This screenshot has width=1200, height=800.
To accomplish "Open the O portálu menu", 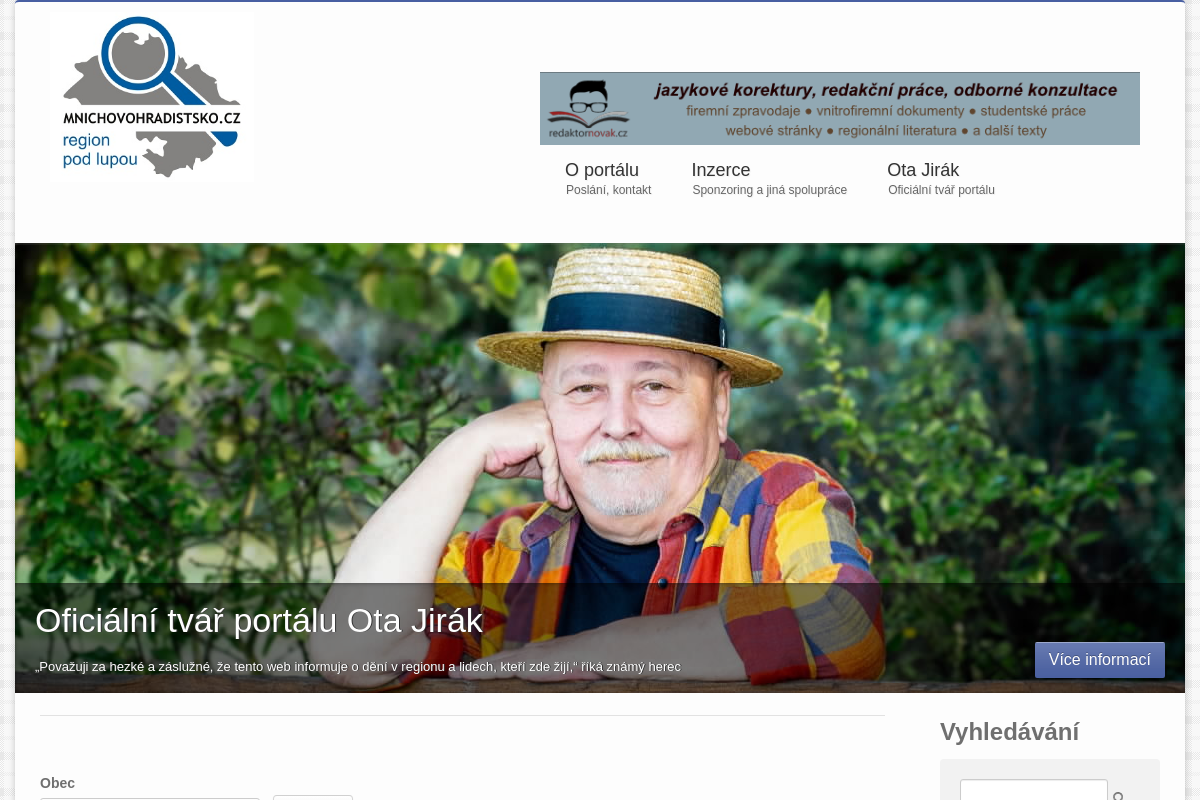I will tap(602, 170).
